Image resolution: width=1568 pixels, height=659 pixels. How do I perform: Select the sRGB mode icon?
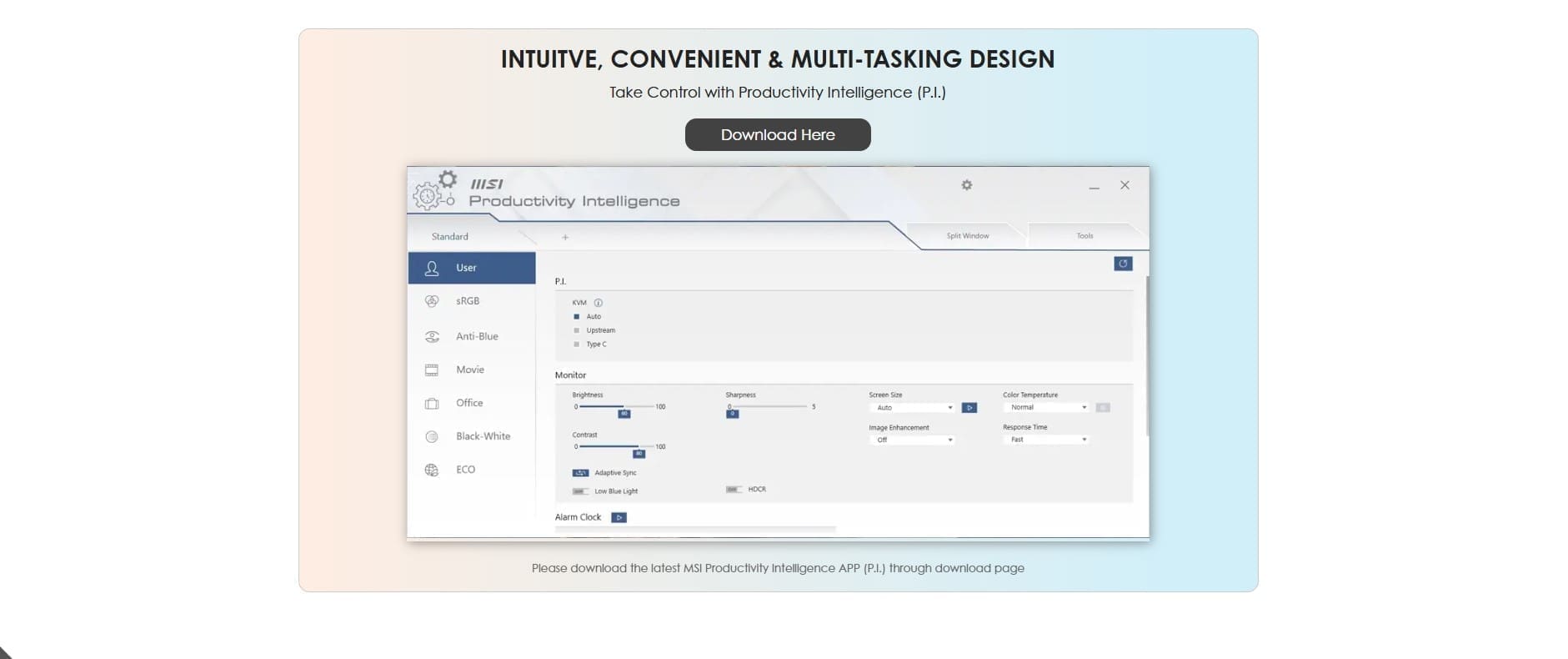(432, 301)
